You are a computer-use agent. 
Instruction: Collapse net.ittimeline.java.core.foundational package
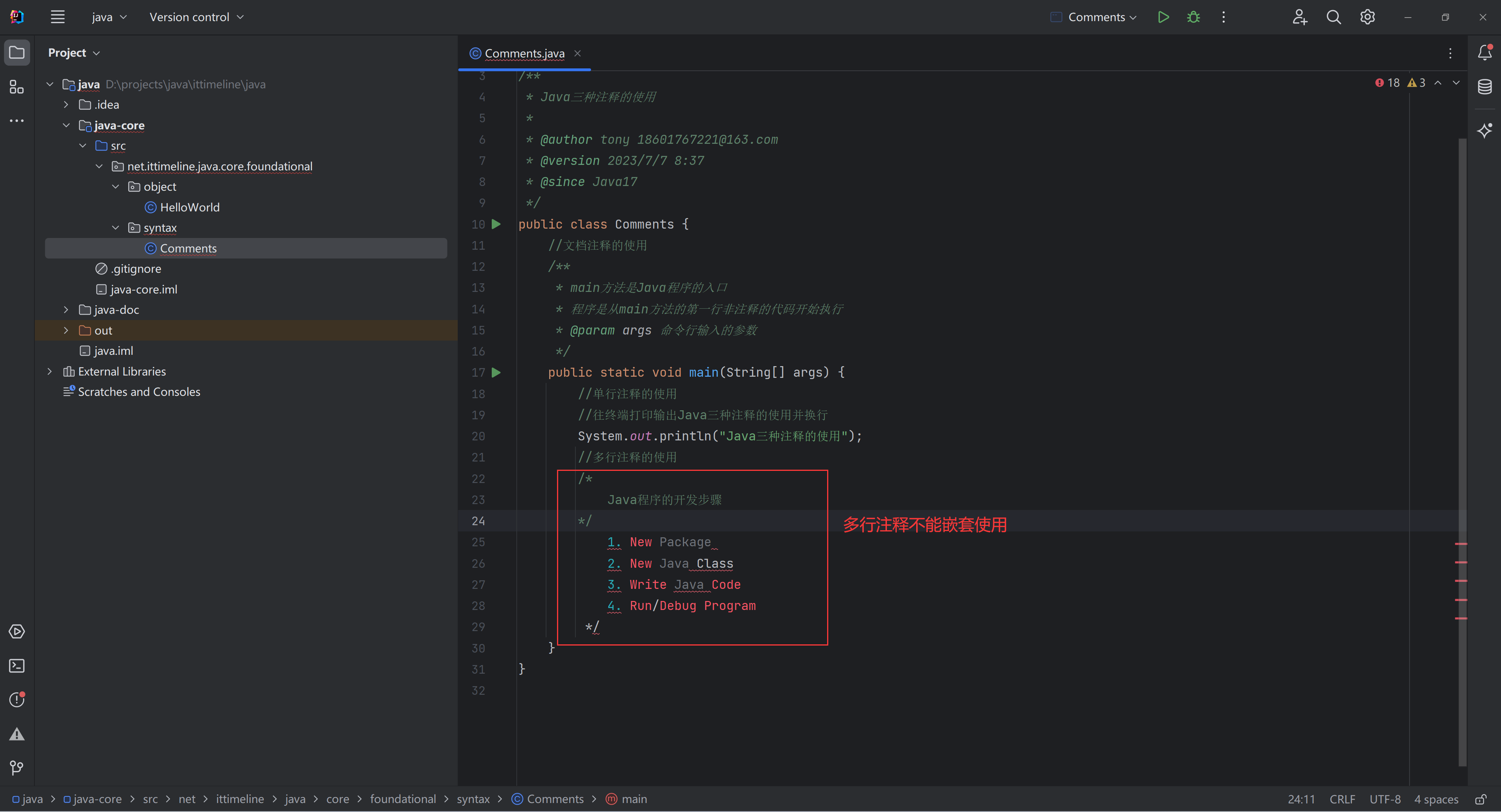pos(99,166)
